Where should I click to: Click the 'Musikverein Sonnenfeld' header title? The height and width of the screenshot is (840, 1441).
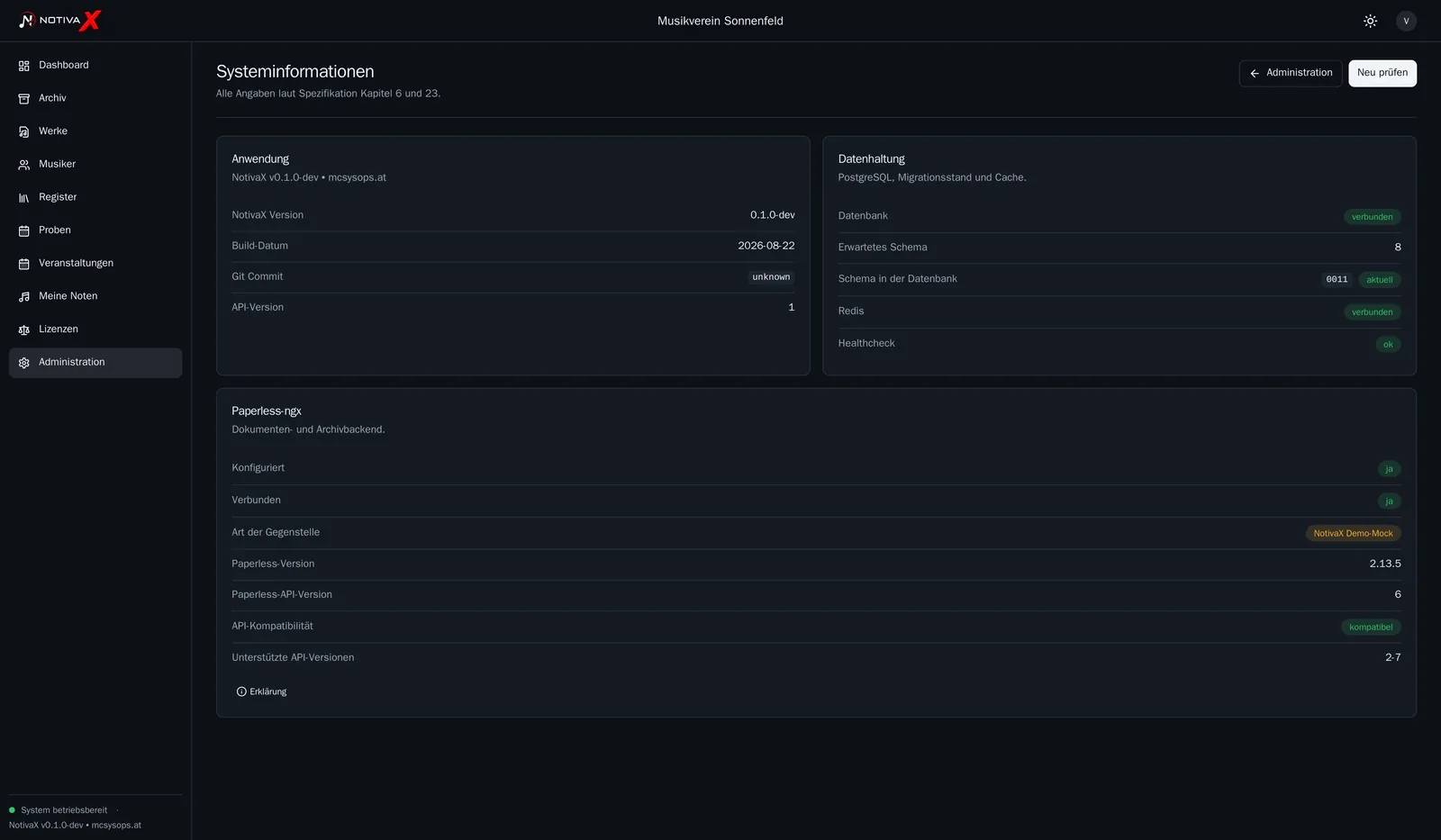point(720,21)
